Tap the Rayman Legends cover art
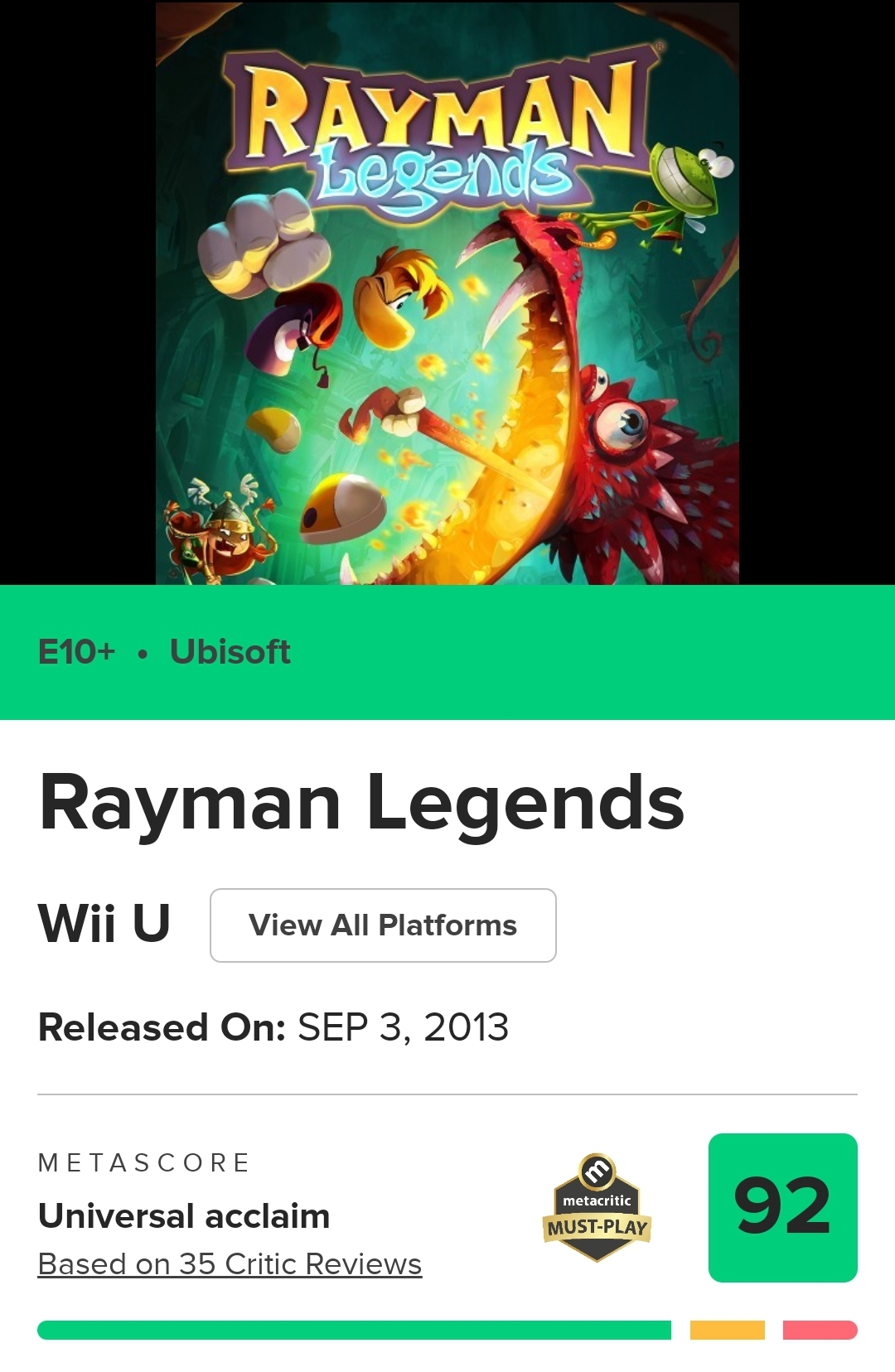This screenshot has height=1372, width=895. 447,292
